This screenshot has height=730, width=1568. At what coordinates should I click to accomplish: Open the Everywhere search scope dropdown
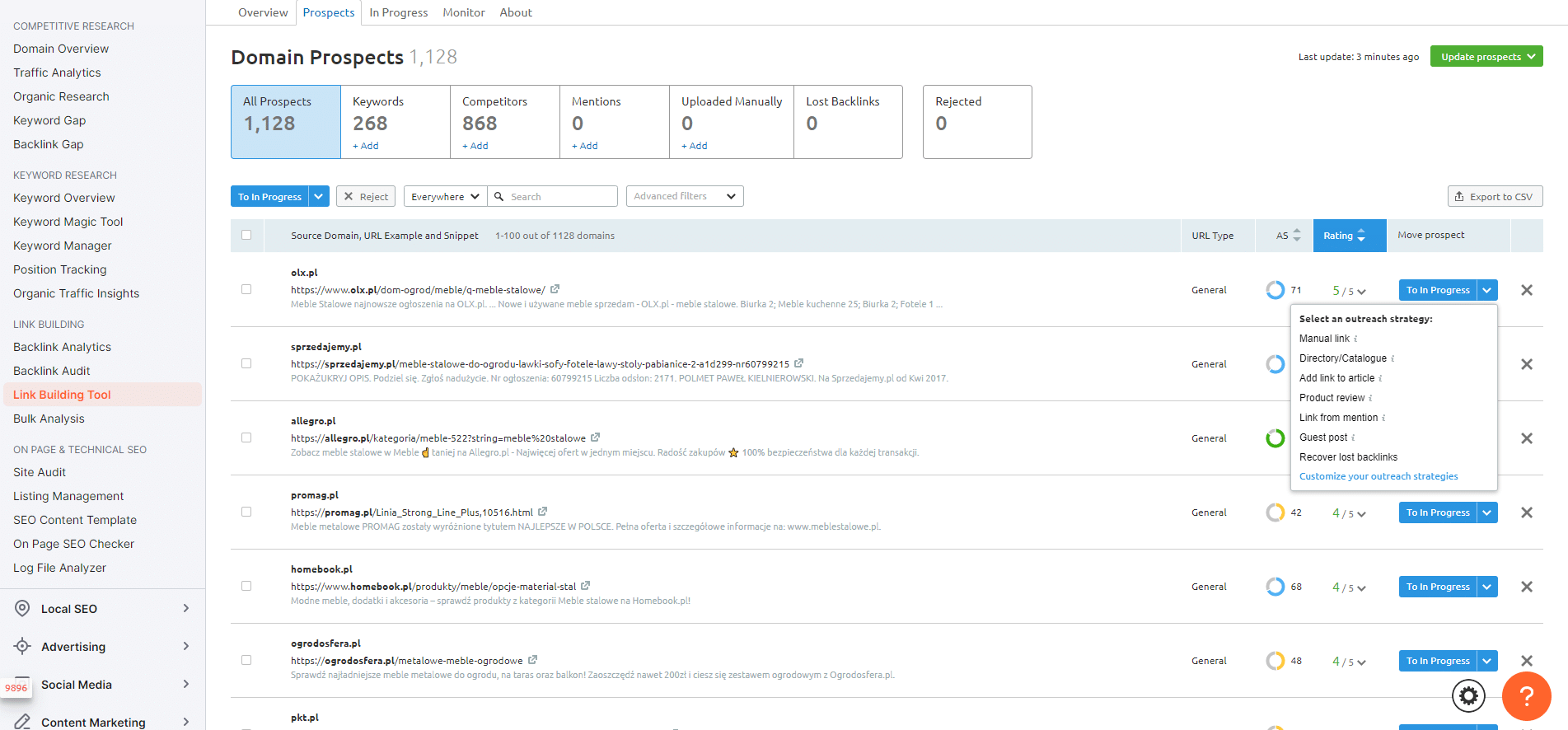click(x=445, y=196)
